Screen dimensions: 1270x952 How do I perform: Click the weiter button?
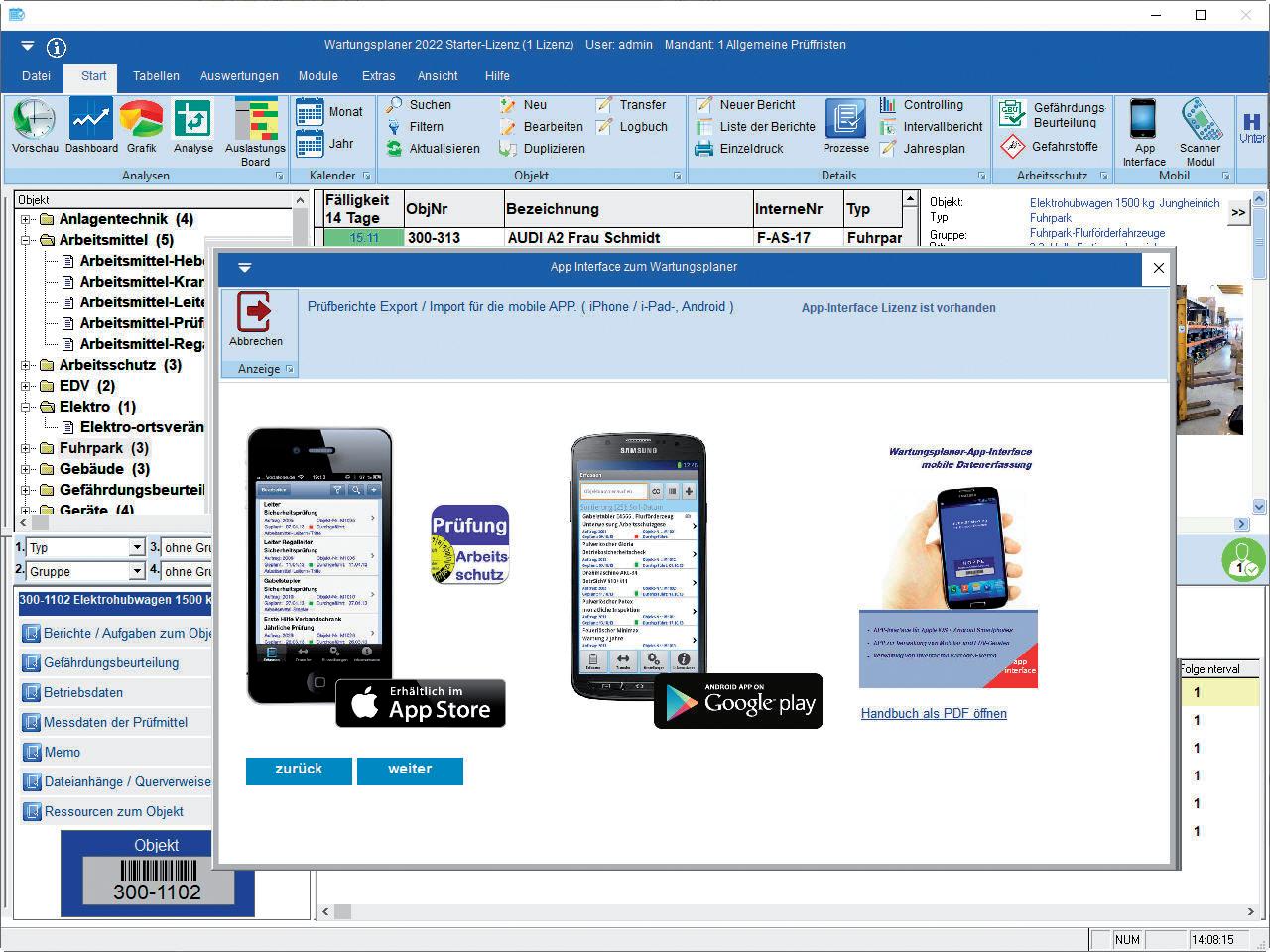[x=410, y=771]
